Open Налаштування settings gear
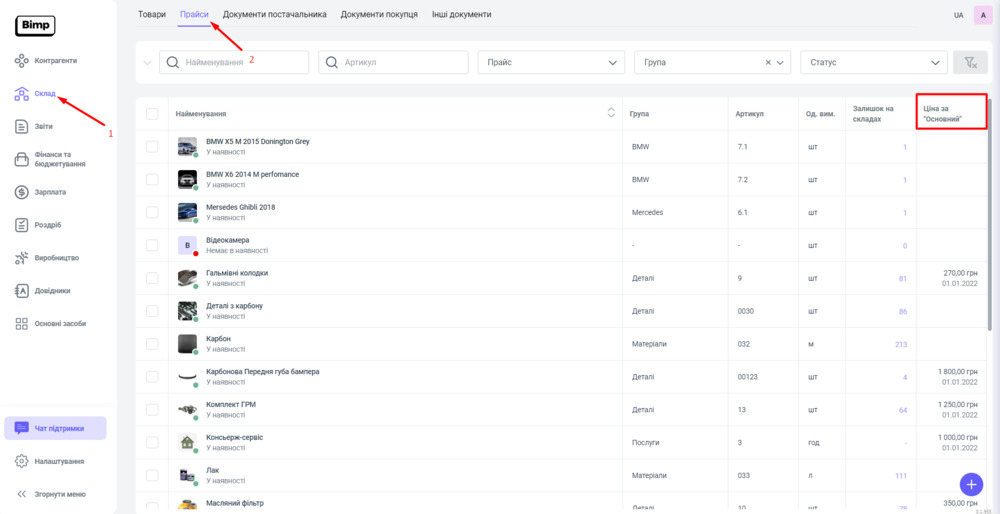Screen dimensions: 1000x514 coord(21,461)
